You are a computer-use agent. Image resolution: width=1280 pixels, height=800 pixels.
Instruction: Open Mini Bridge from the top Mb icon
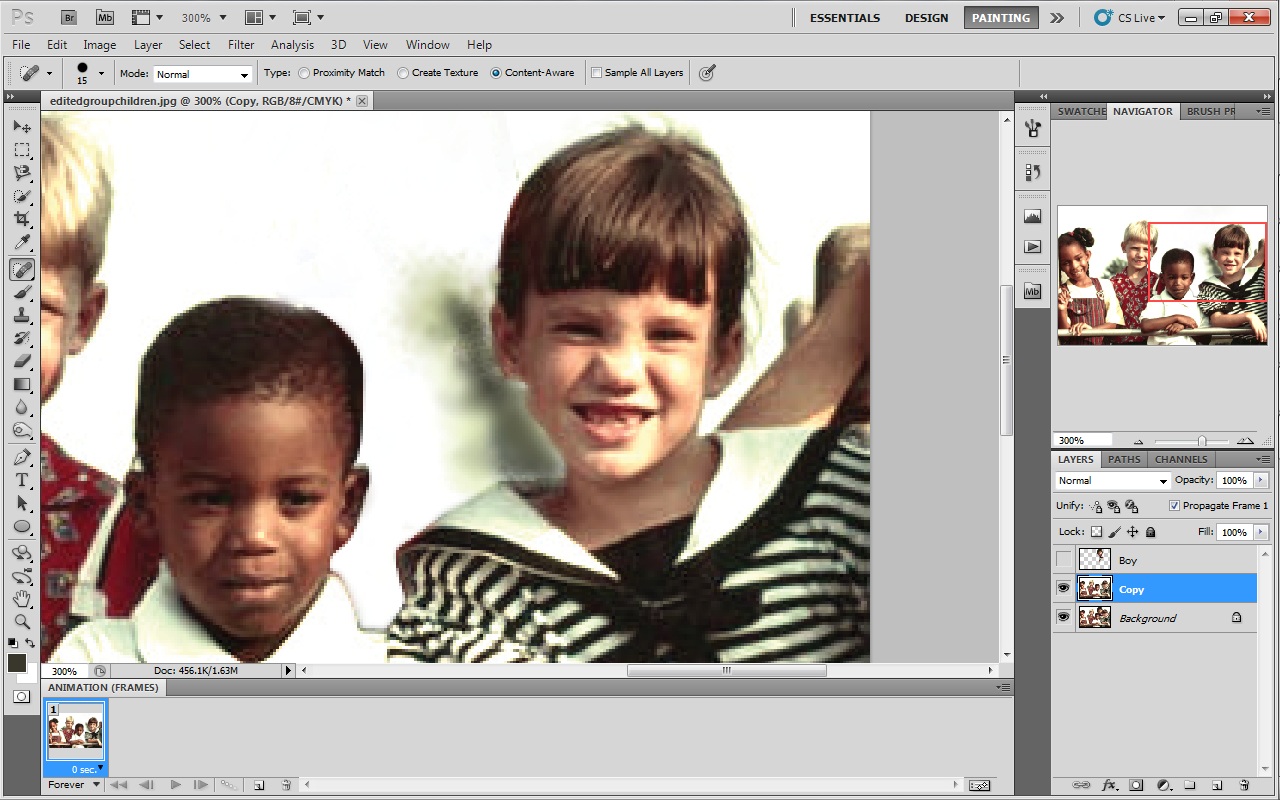(x=105, y=17)
